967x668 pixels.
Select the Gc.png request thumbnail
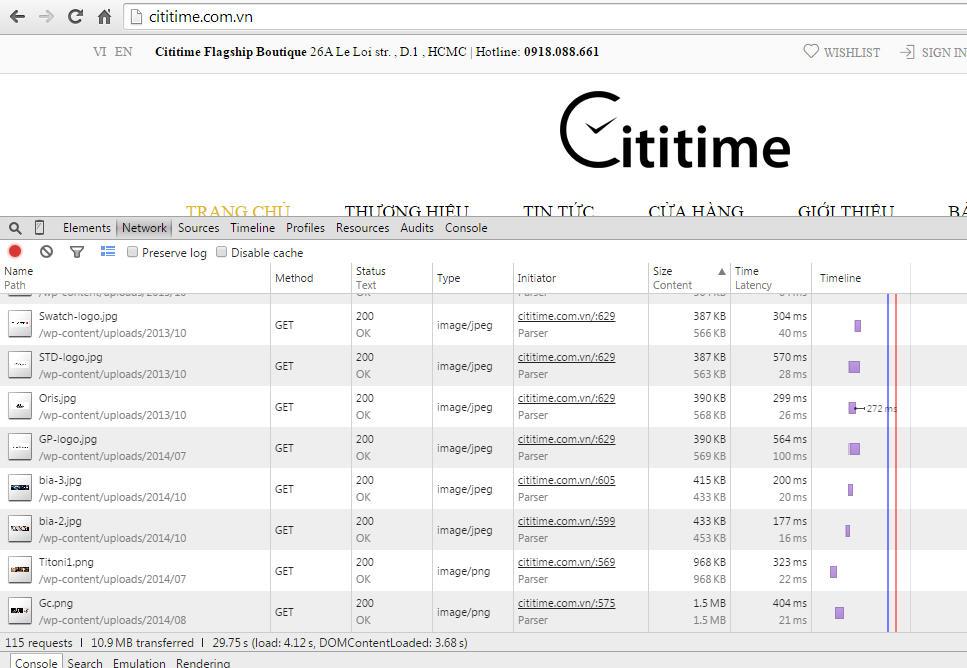pos(20,611)
